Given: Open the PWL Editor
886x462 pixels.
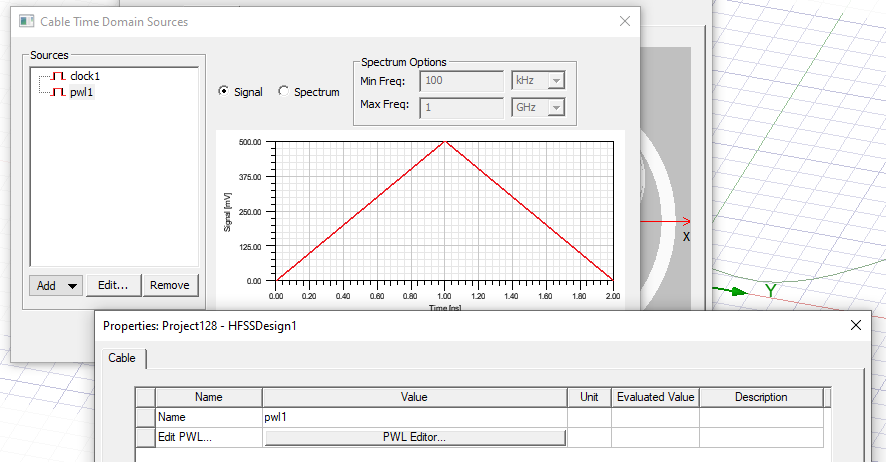Looking at the screenshot, I should pyautogui.click(x=414, y=437).
